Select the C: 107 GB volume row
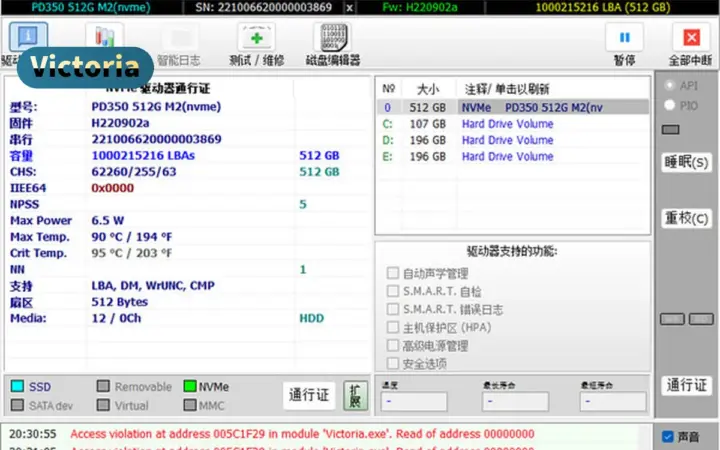 (x=513, y=124)
